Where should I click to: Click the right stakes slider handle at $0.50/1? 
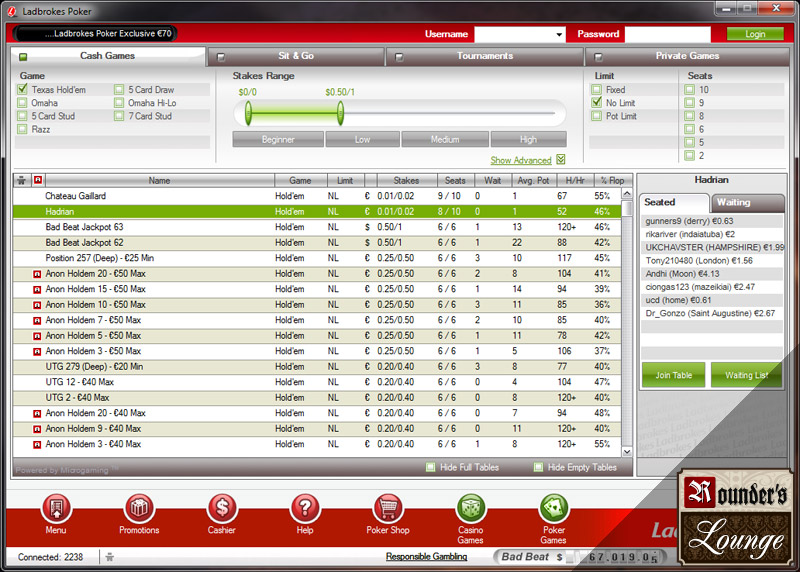(340, 113)
